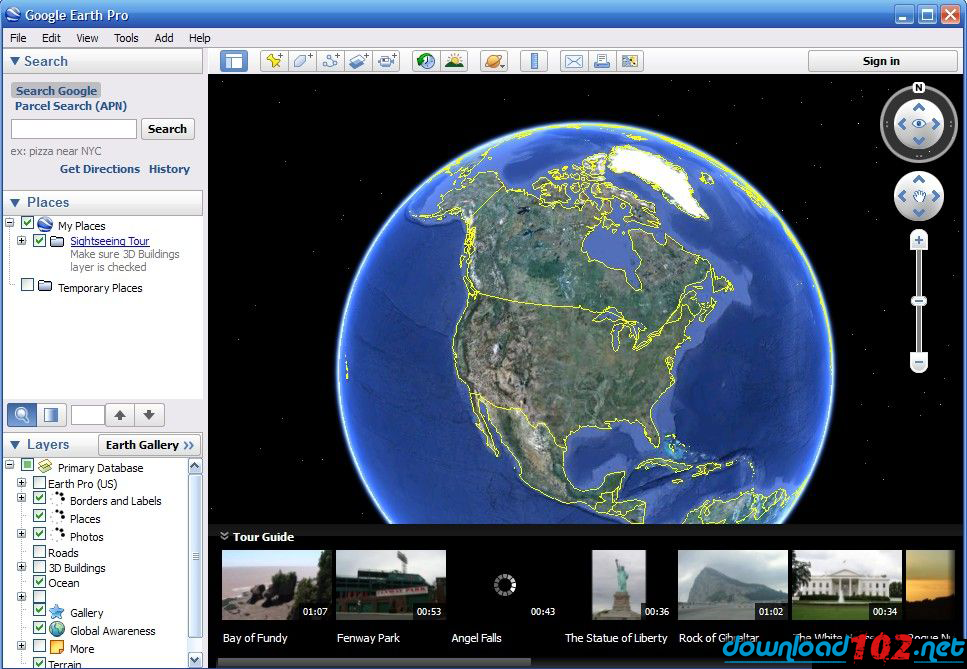Expand the More layer group
The image size is (967, 669).
22,646
